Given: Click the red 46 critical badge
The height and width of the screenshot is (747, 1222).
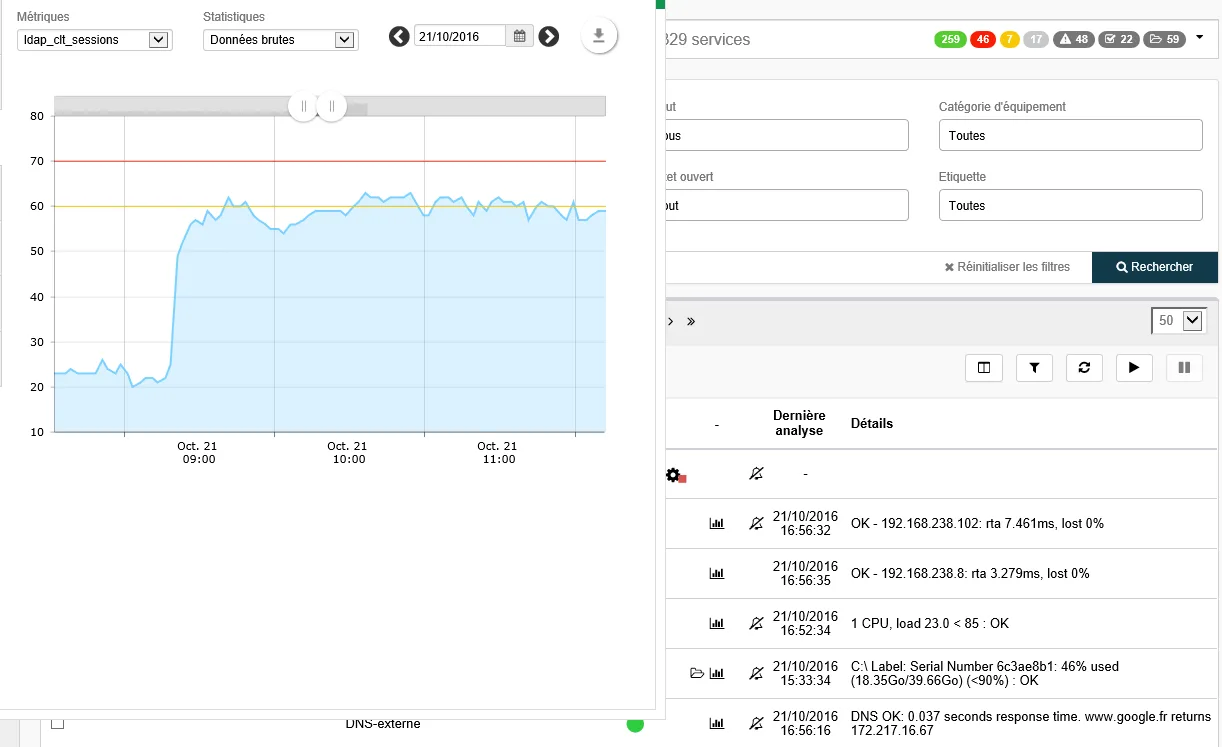Looking at the screenshot, I should [982, 40].
